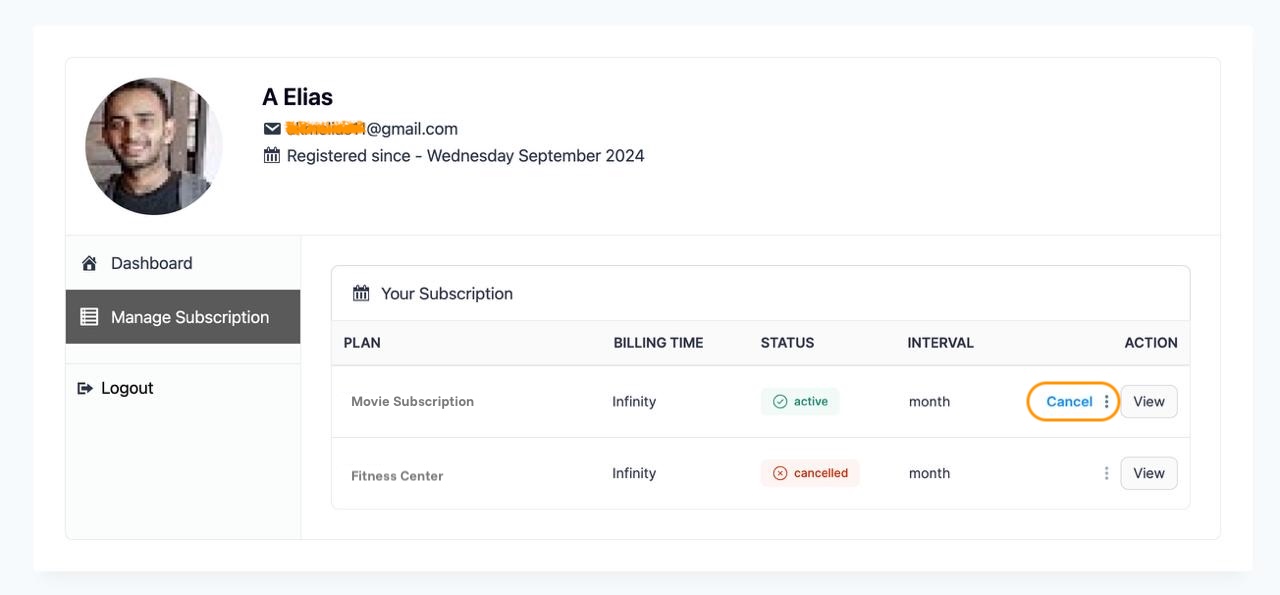1280x595 pixels.
Task: Open the three-dot menu for Fitness Center
Action: (1106, 473)
